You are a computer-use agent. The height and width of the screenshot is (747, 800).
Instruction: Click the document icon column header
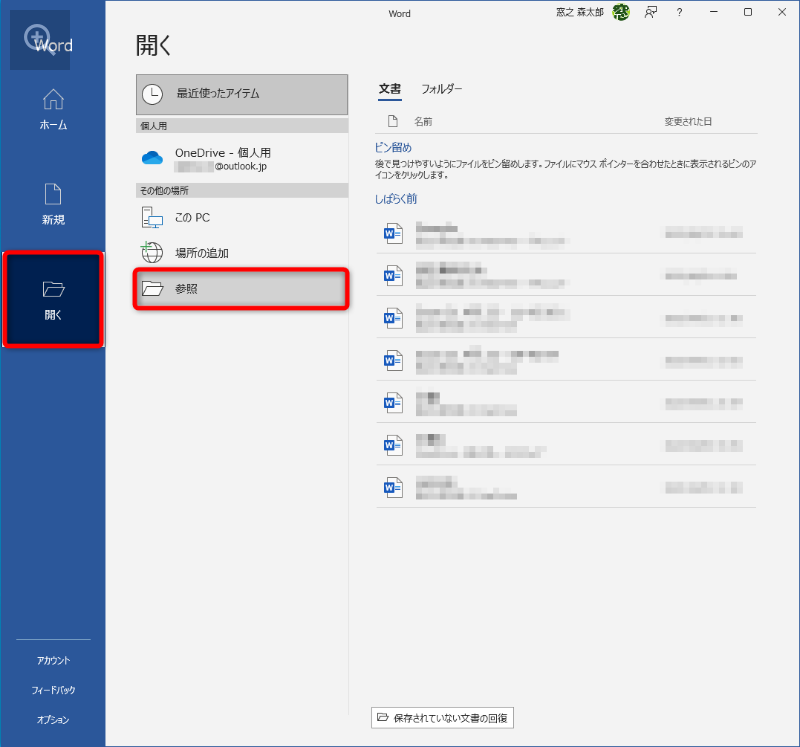[x=392, y=121]
